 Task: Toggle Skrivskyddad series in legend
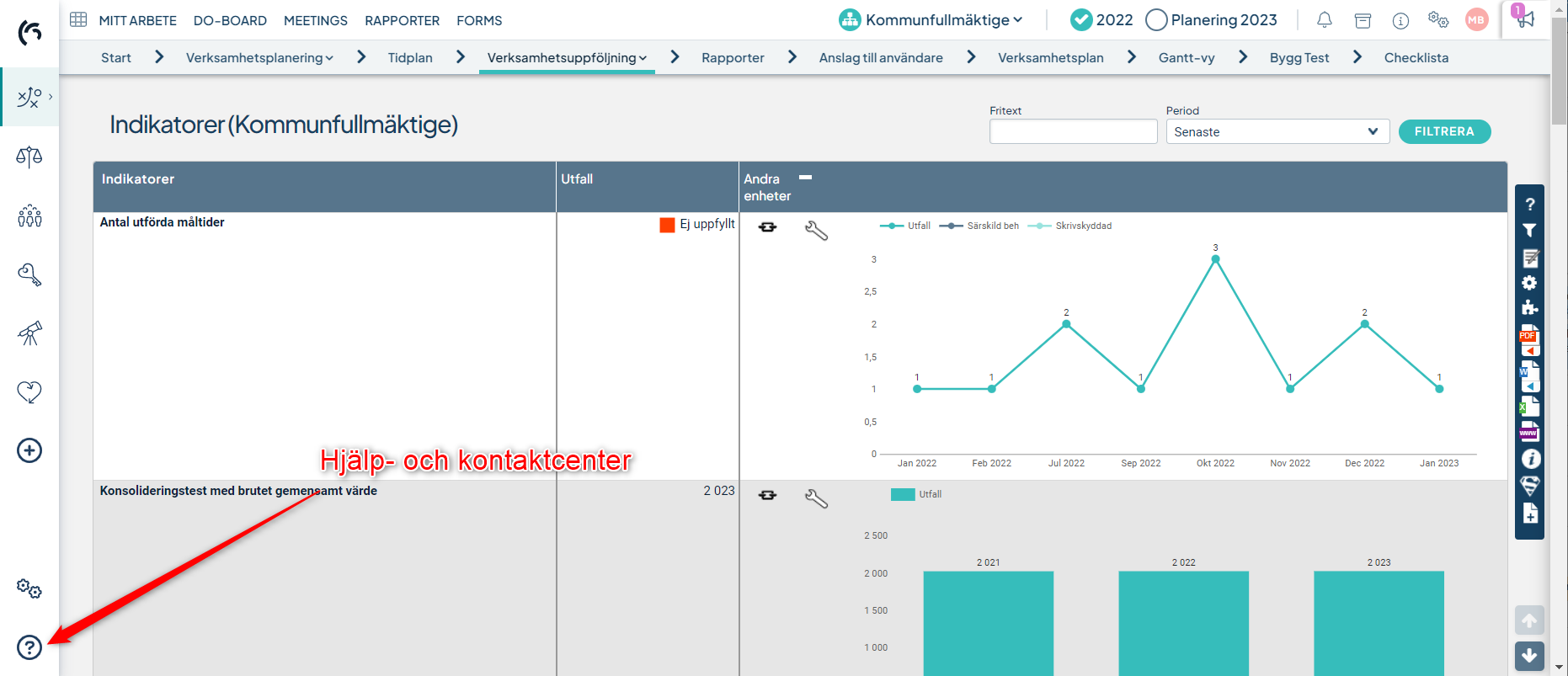pos(1069,226)
